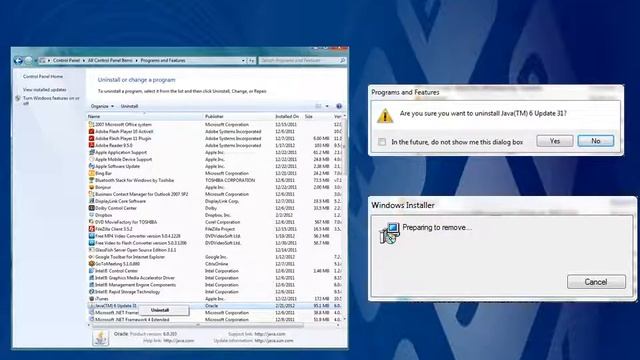640x360 pixels.
Task: Check 'In the future, do not show' checkbox
Action: tap(382, 142)
